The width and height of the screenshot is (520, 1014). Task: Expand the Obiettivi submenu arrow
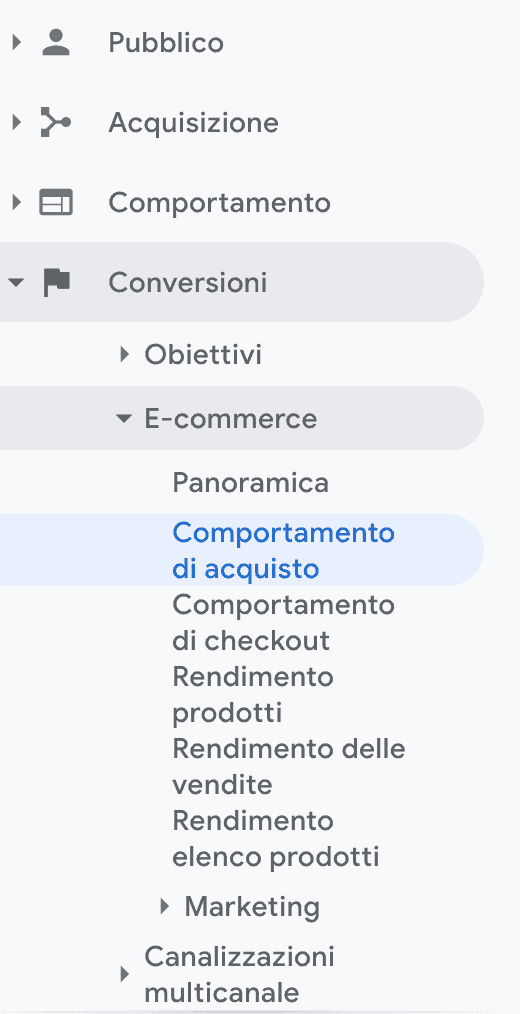point(125,354)
